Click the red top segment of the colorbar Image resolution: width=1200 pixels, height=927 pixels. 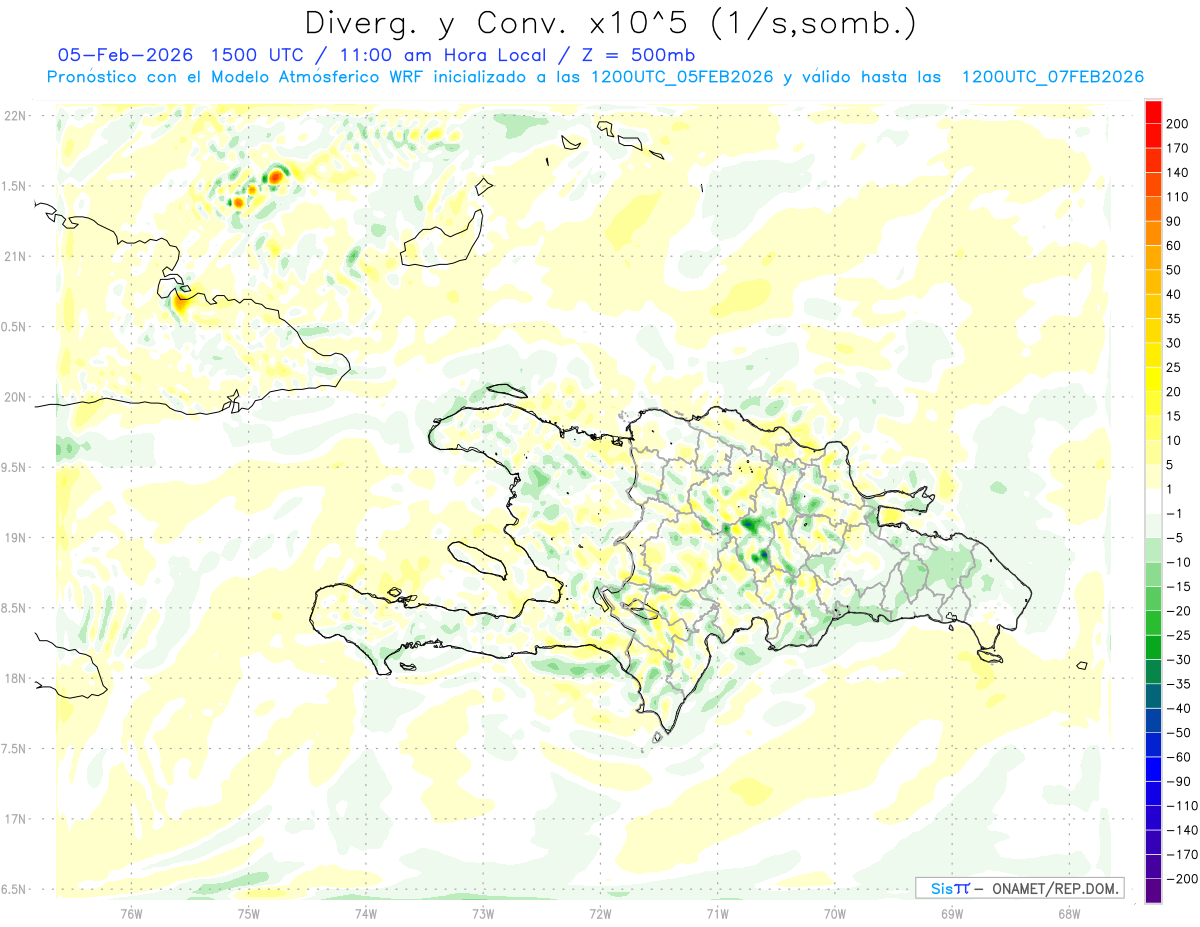click(x=1153, y=112)
